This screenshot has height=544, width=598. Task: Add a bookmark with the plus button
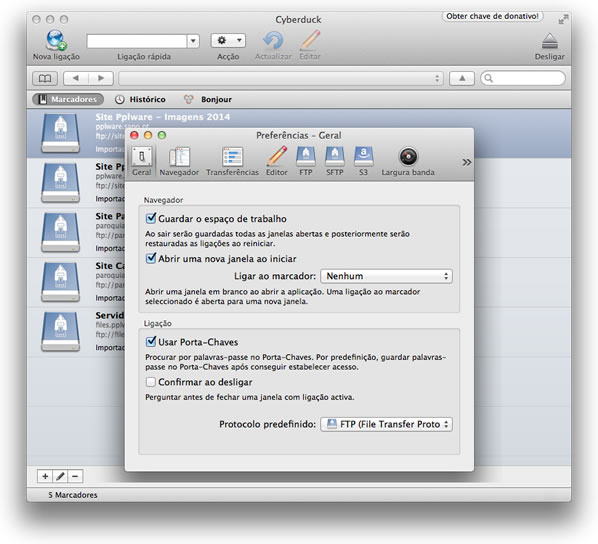tap(45, 476)
